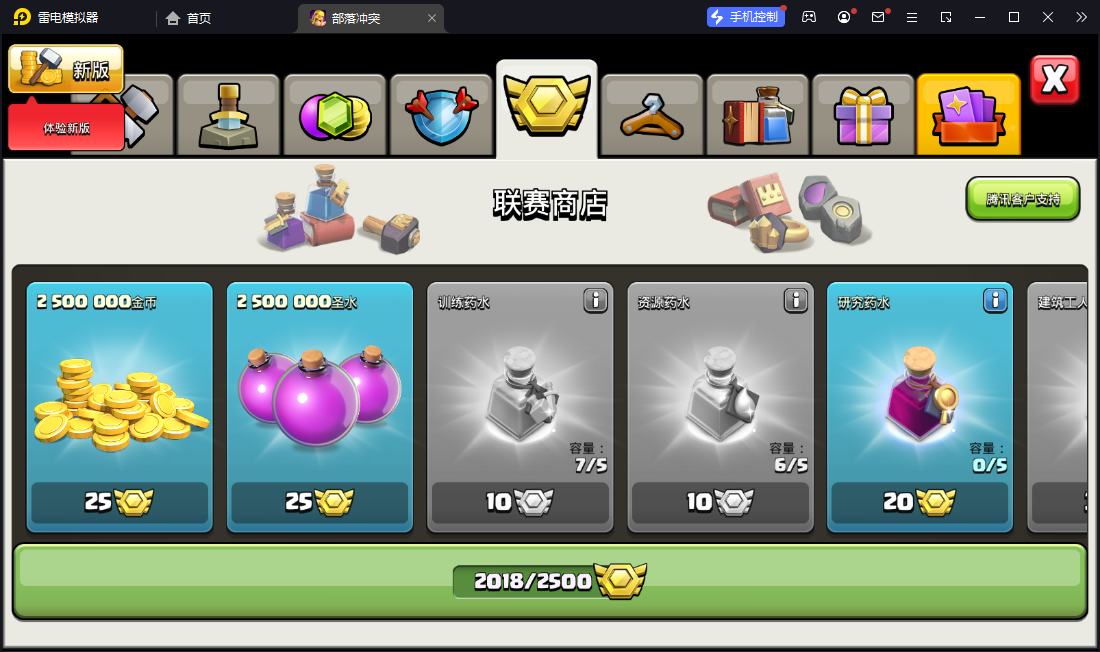Open the gems and resources shop tab
Viewport: 1100px width, 652px height.
pos(335,114)
